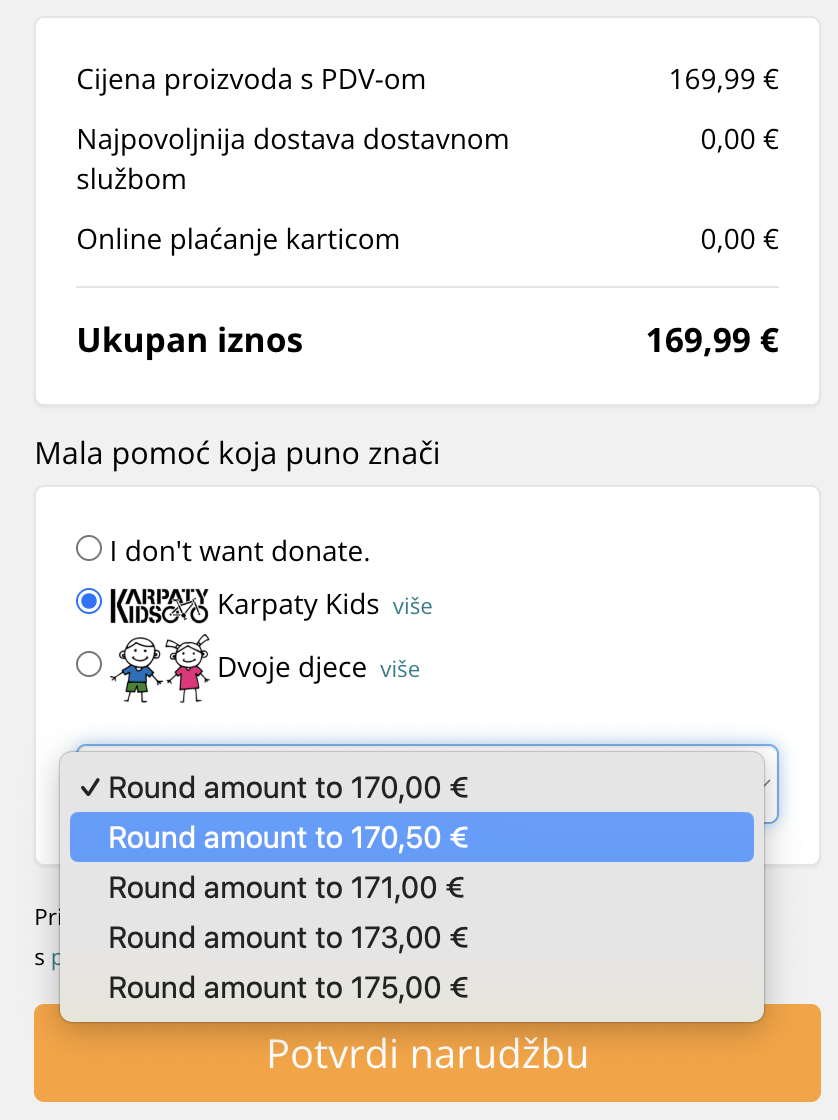Image resolution: width=838 pixels, height=1120 pixels.
Task: Choose the Dvoje djece radio button
Action: [89, 665]
